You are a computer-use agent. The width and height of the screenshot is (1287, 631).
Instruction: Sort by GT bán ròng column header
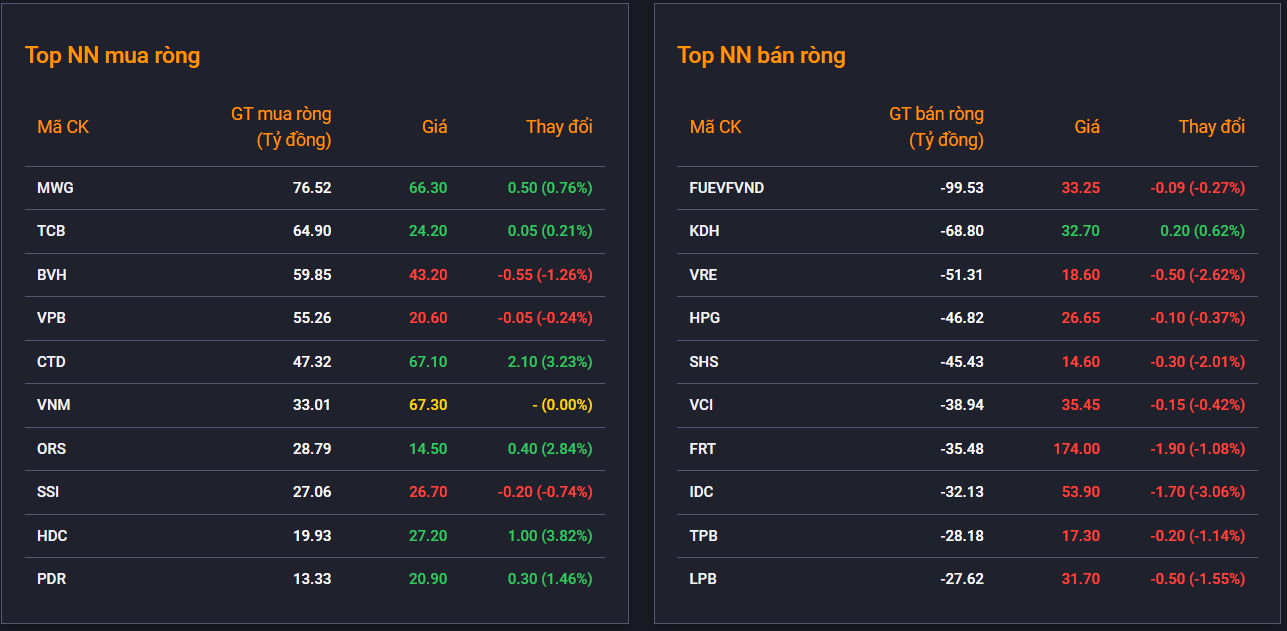pyautogui.click(x=936, y=127)
